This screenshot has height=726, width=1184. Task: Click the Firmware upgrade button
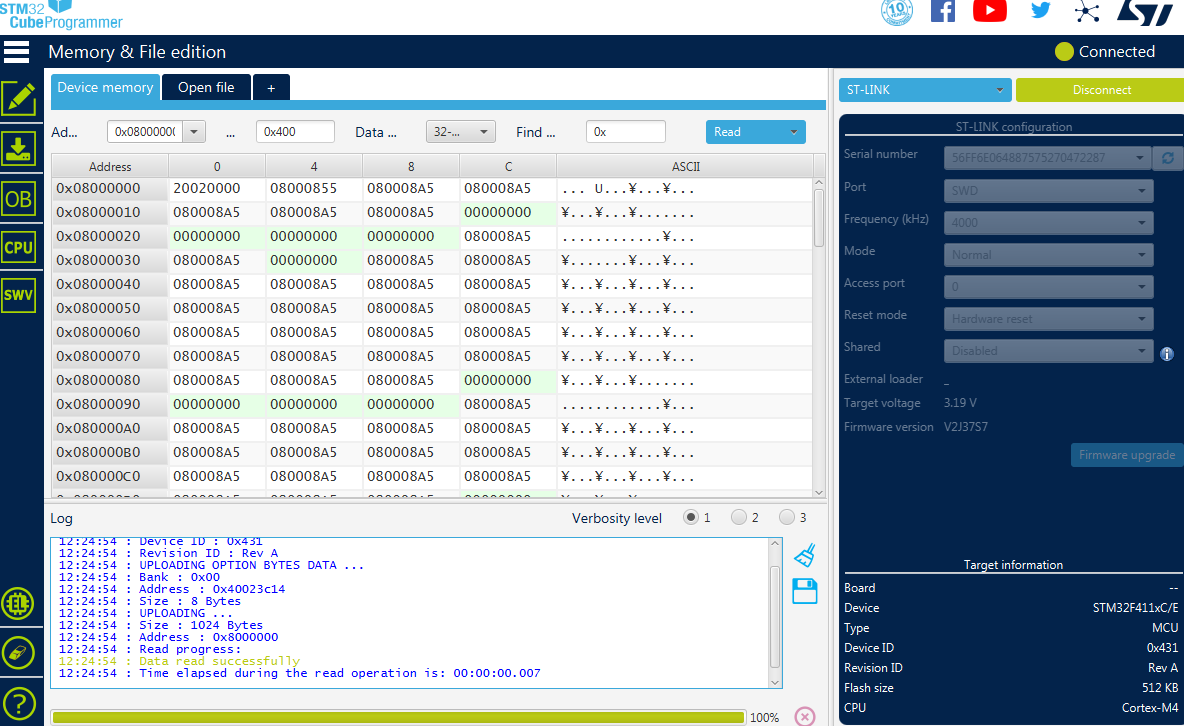click(1127, 455)
